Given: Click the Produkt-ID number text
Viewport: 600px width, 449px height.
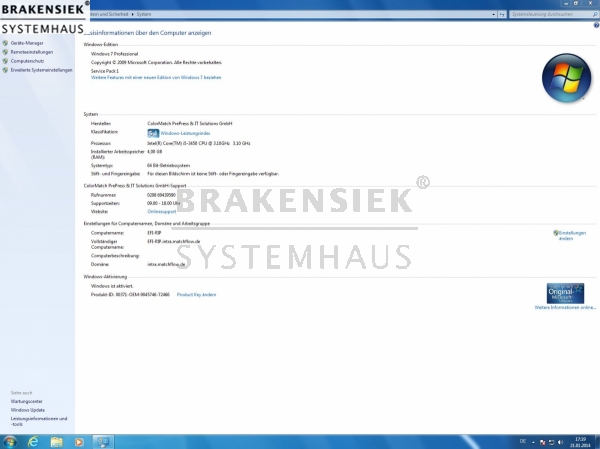Looking at the screenshot, I should 130,295.
